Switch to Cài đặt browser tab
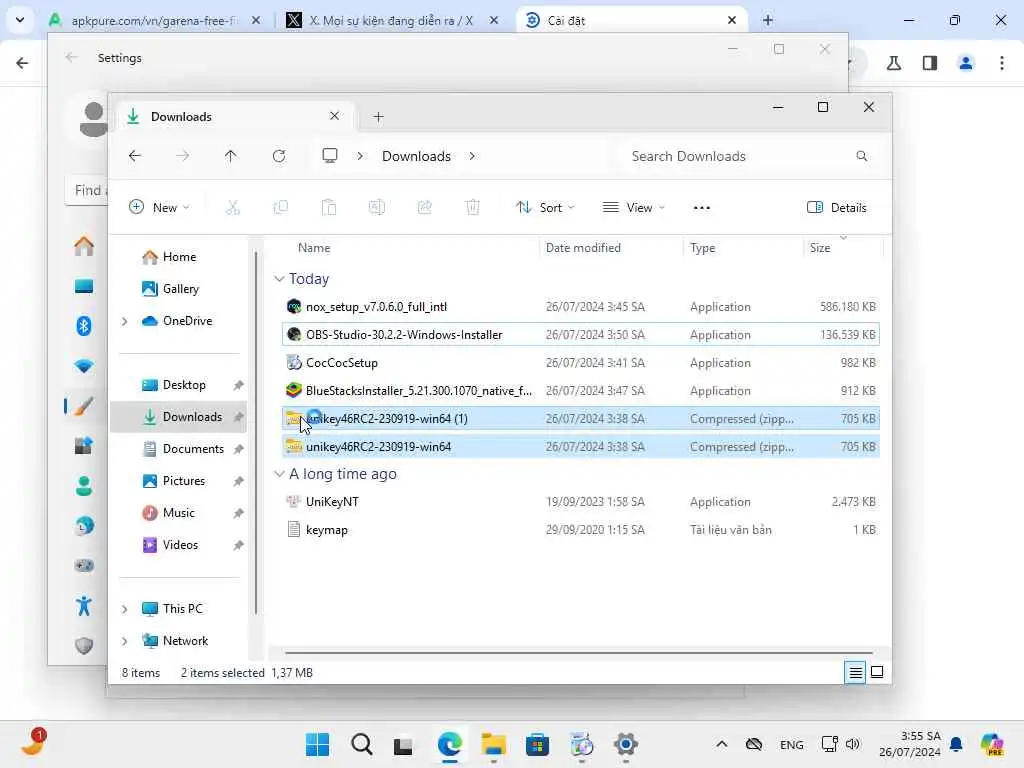Viewport: 1024px width, 768px height. [631, 20]
